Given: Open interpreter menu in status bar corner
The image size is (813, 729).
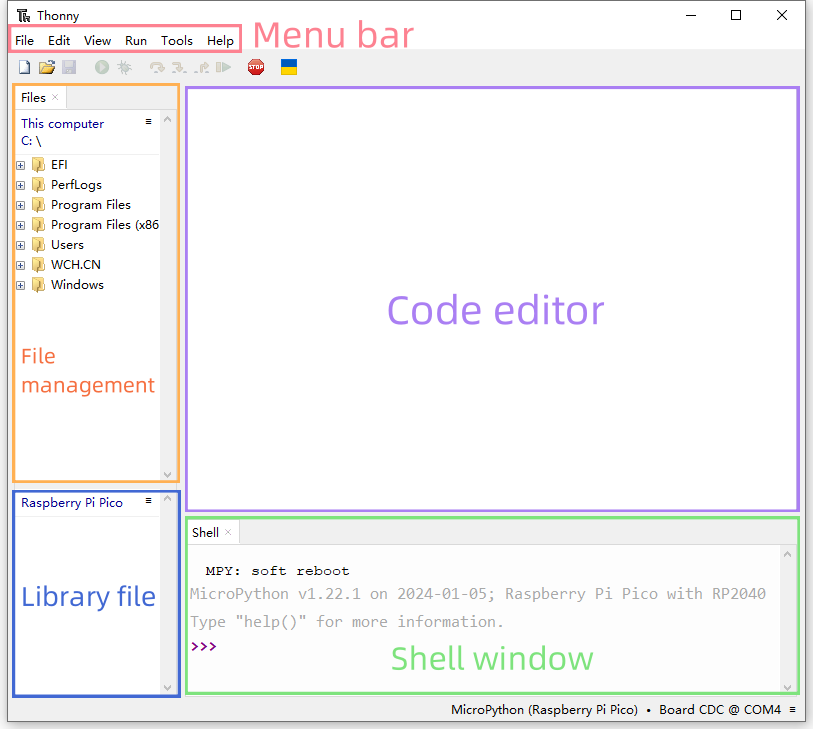Looking at the screenshot, I should (793, 709).
